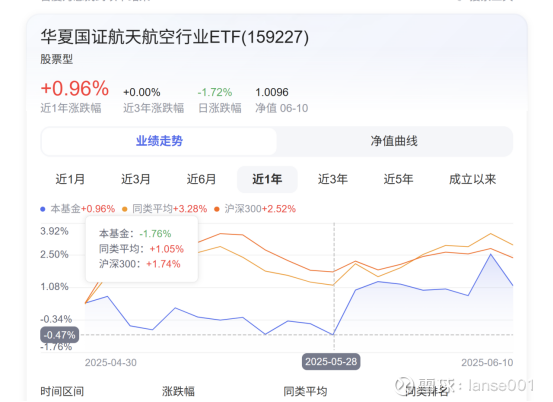Click the -1.72% daily change value
Screen dimensions: 553x402
(215, 92)
